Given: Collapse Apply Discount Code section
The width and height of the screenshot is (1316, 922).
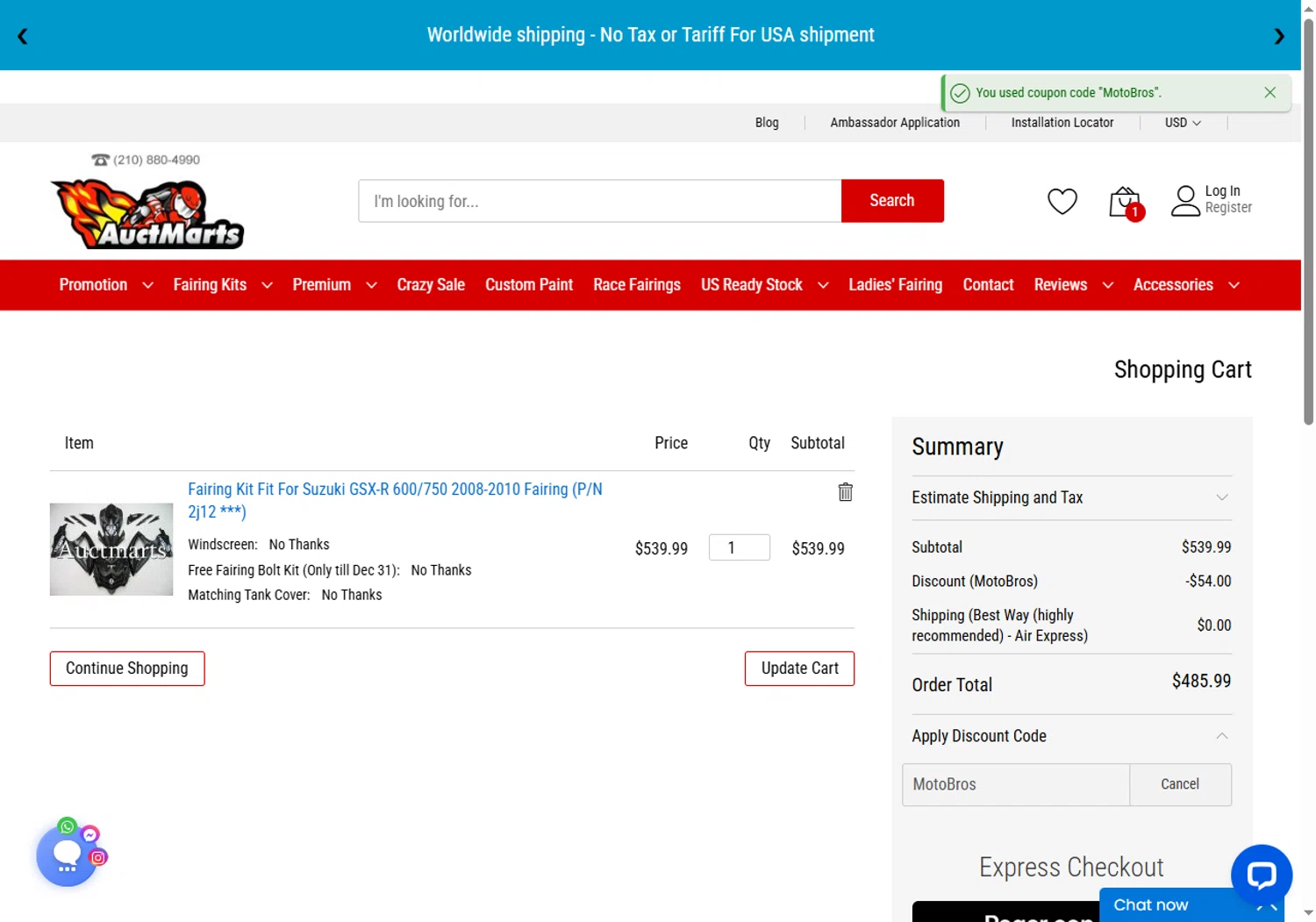Looking at the screenshot, I should click(1071, 736).
